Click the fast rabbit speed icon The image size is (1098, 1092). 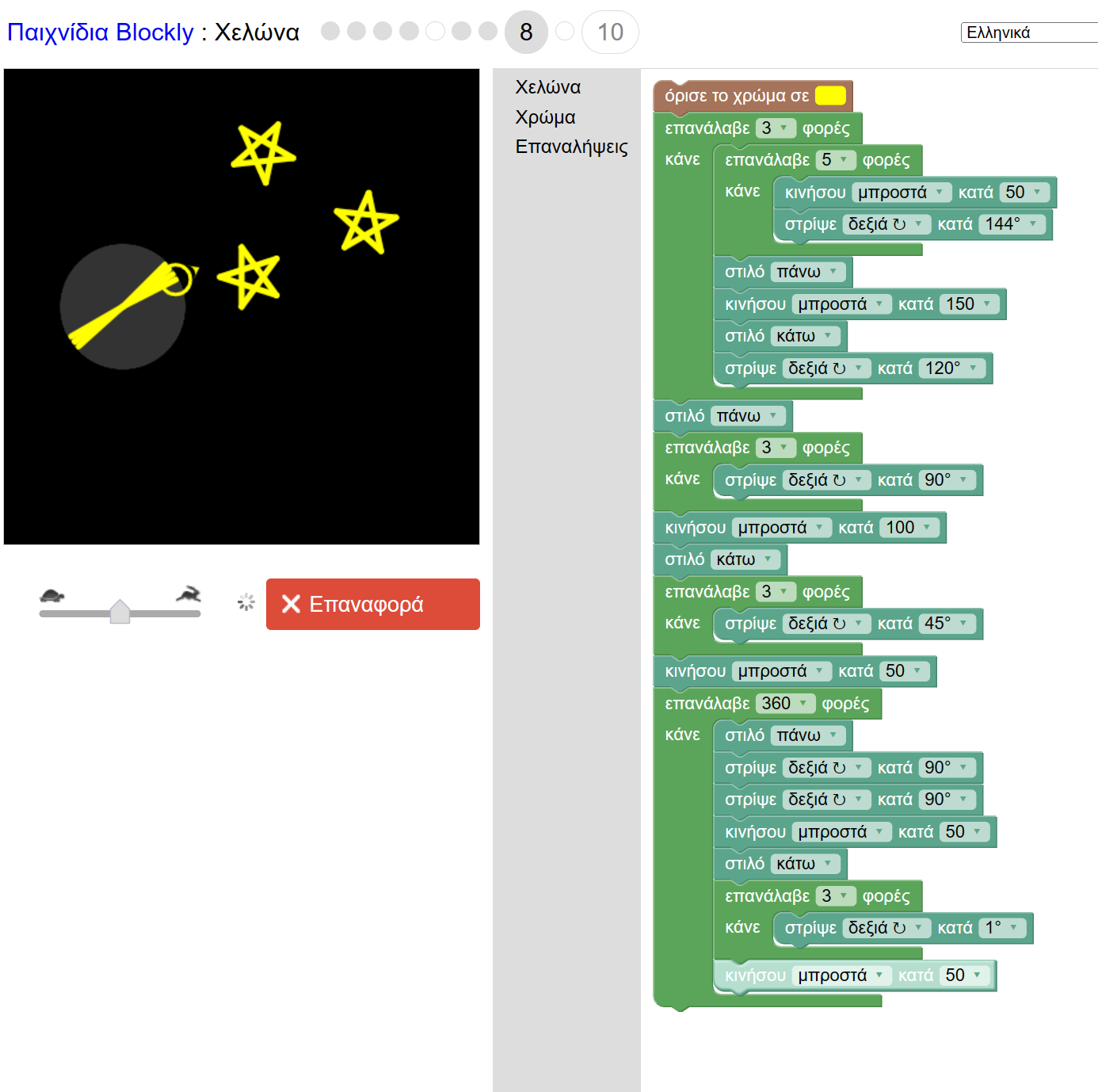click(189, 594)
